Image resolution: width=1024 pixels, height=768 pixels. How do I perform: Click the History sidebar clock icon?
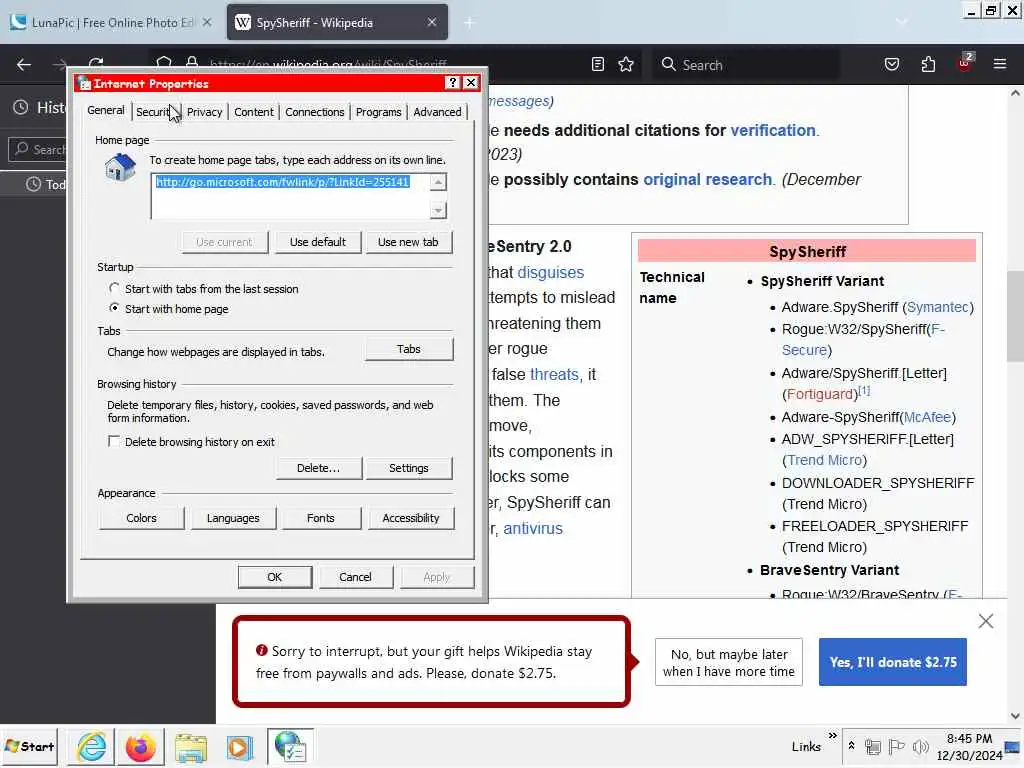coord(21,107)
